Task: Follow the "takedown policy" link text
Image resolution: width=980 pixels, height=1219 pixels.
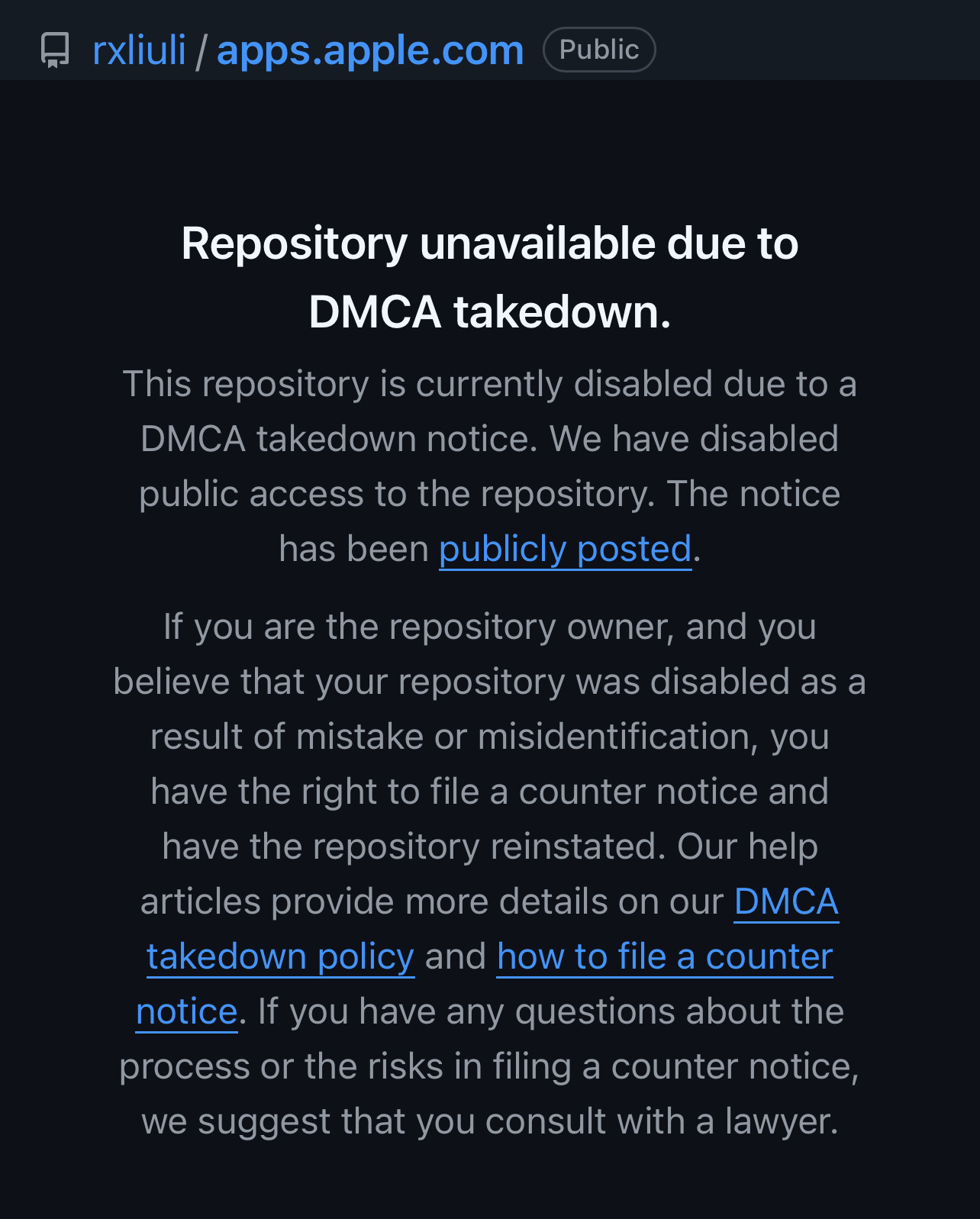Action: [280, 956]
